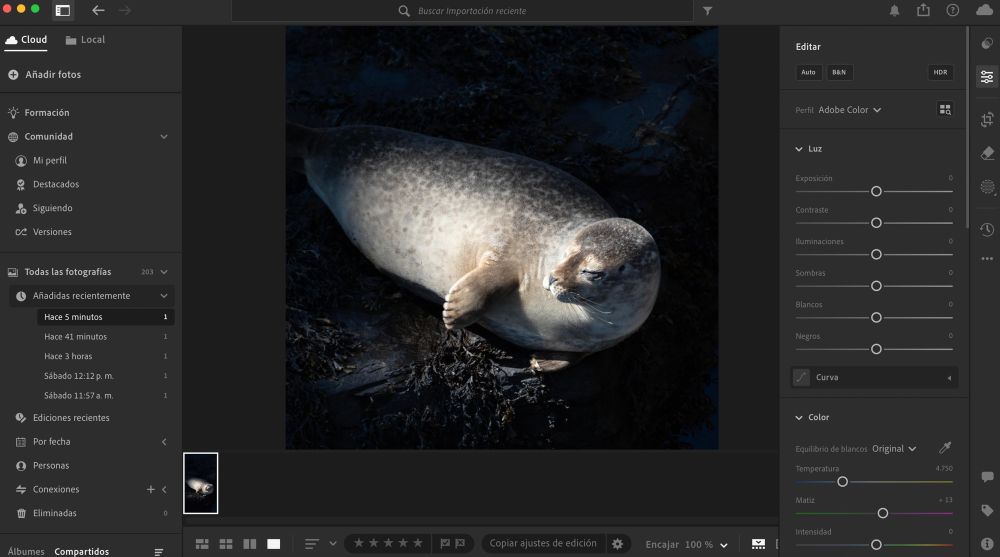Image resolution: width=1000 pixels, height=557 pixels.
Task: Open the Versions history clock icon
Action: pyautogui.click(x=987, y=230)
